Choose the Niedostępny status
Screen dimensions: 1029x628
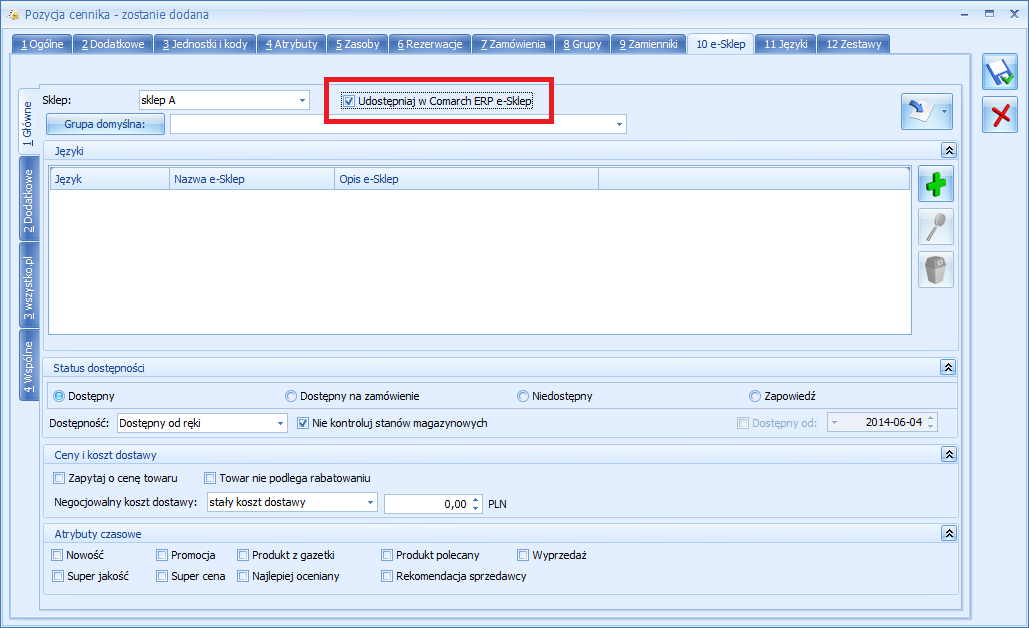click(x=523, y=396)
